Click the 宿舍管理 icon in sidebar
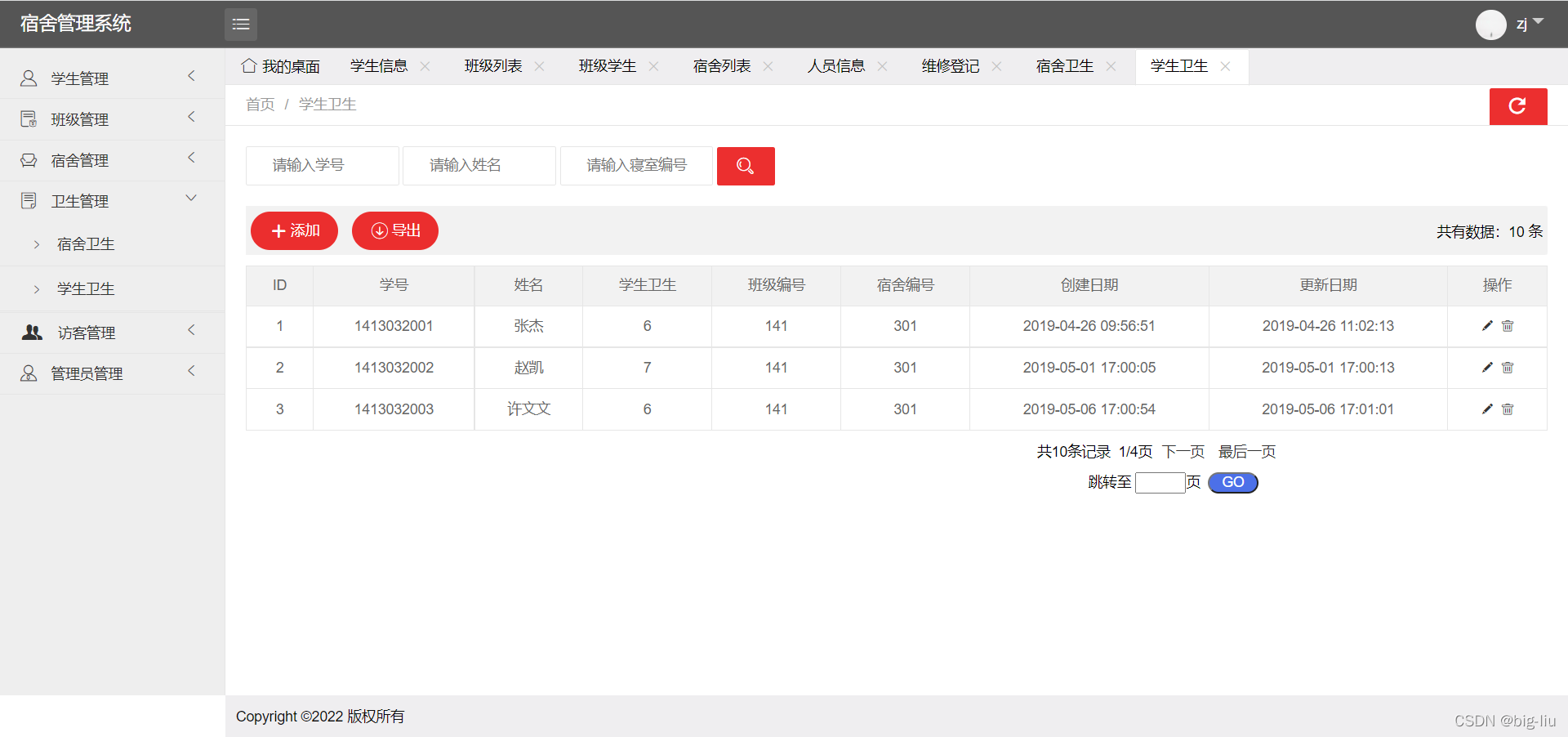The height and width of the screenshot is (737, 1568). pos(29,160)
